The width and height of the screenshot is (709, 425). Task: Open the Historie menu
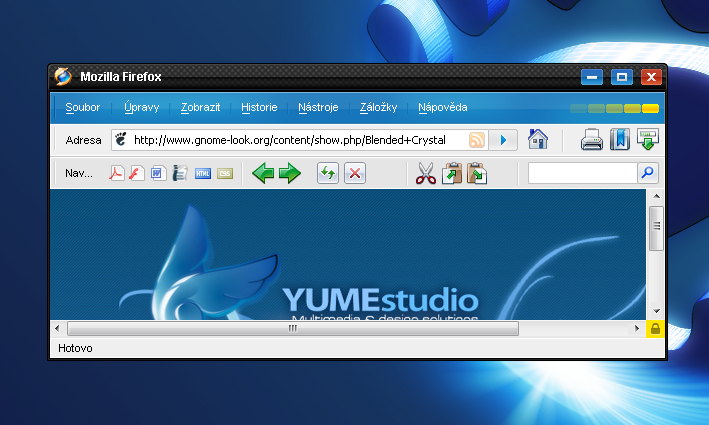pos(259,108)
